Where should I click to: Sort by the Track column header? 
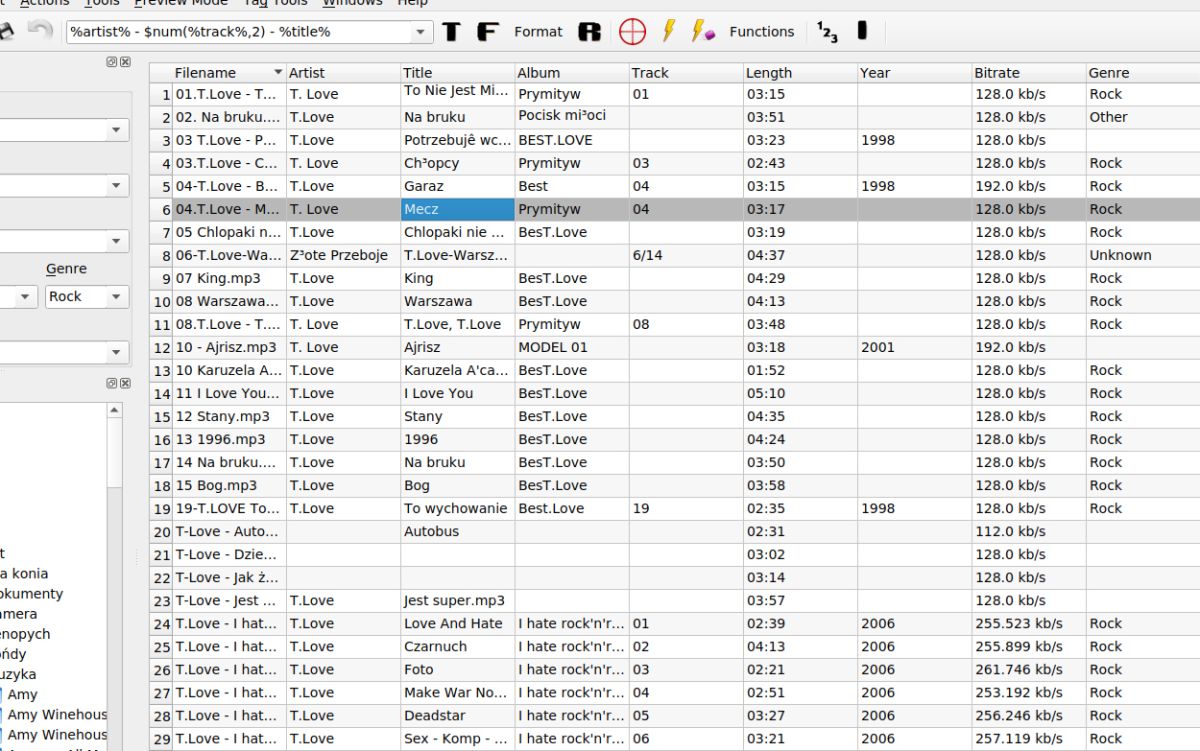(x=685, y=73)
